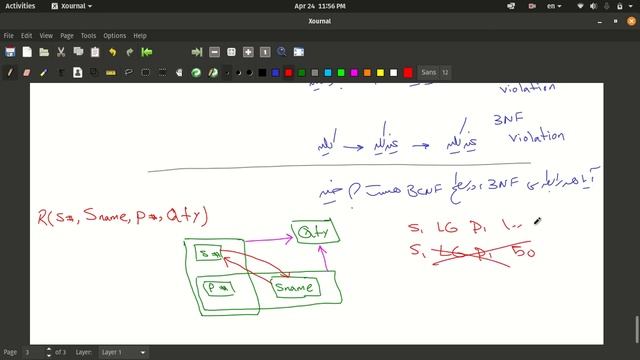This screenshot has width=640, height=360.
Task: Select the Pen tool
Action: tap(10, 73)
